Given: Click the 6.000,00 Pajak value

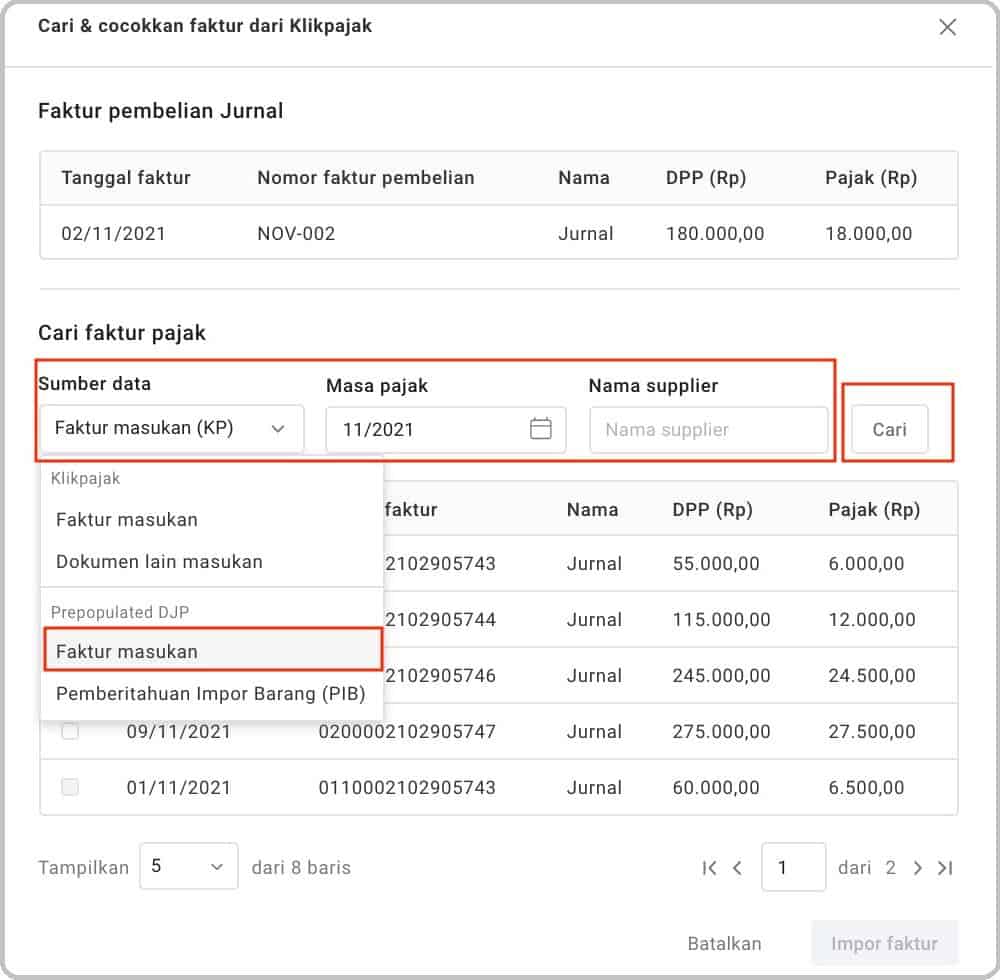Looking at the screenshot, I should point(866,563).
